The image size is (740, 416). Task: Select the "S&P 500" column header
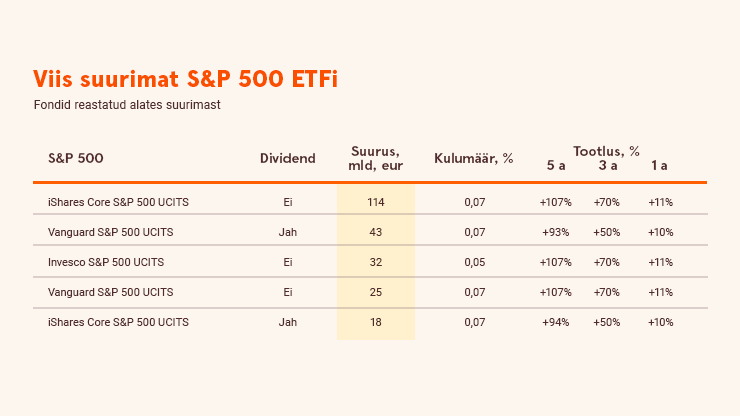[76, 158]
